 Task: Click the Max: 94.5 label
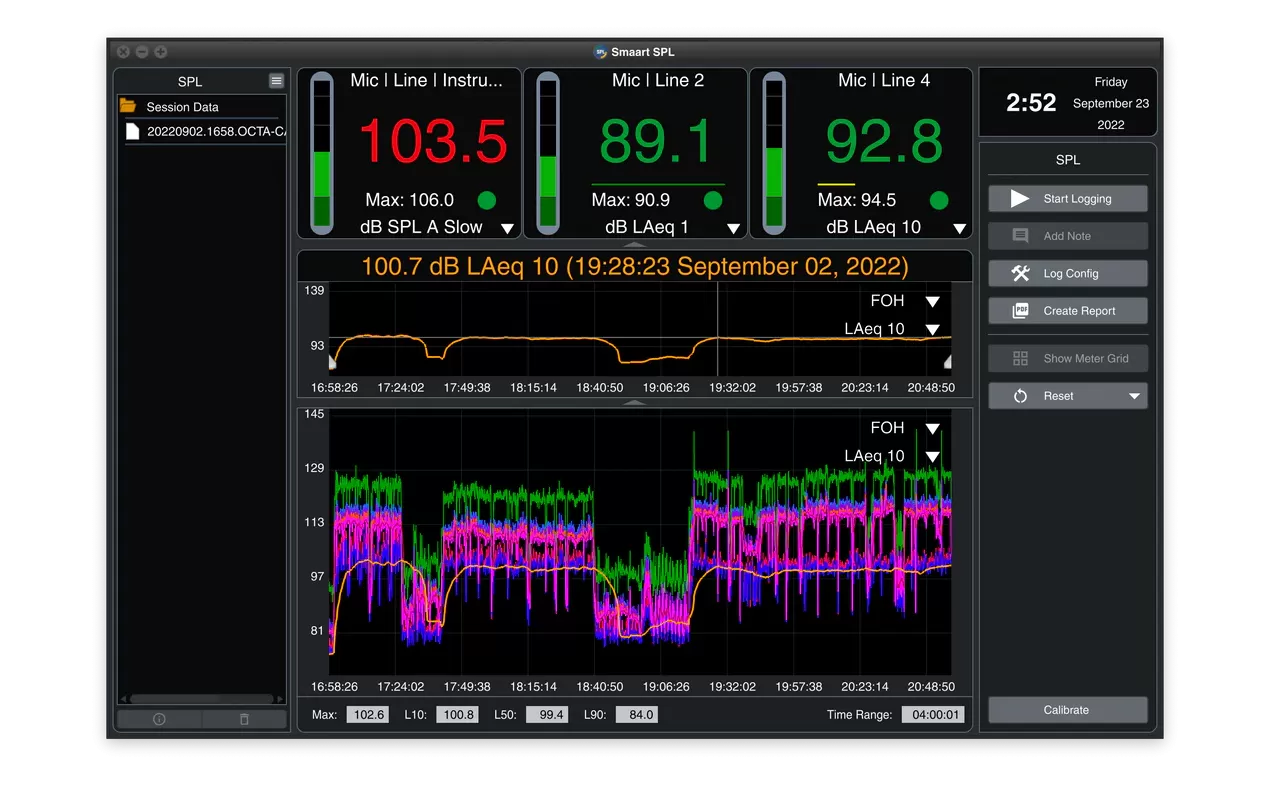(857, 200)
